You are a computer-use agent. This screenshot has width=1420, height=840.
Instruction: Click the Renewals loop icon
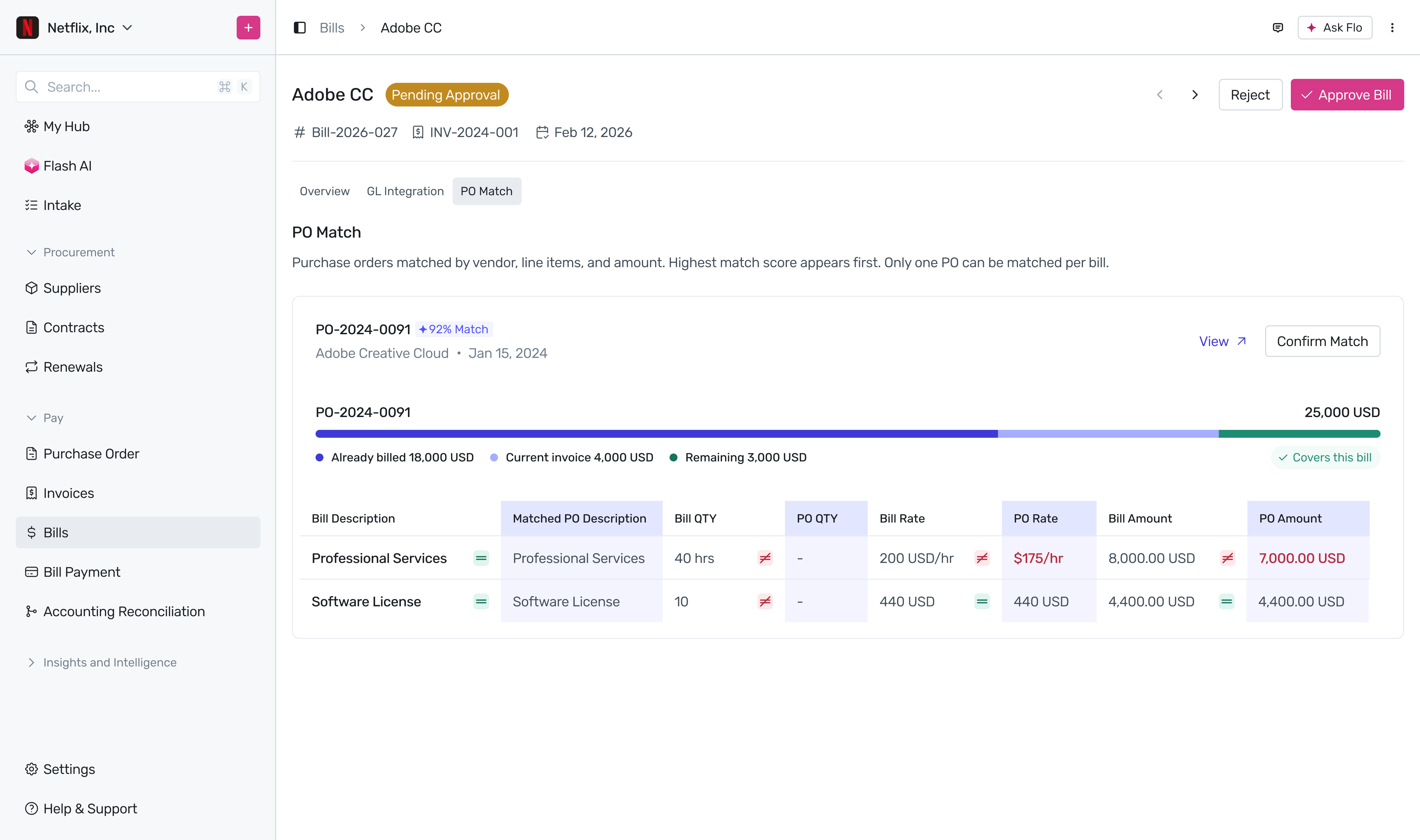pyautogui.click(x=31, y=367)
